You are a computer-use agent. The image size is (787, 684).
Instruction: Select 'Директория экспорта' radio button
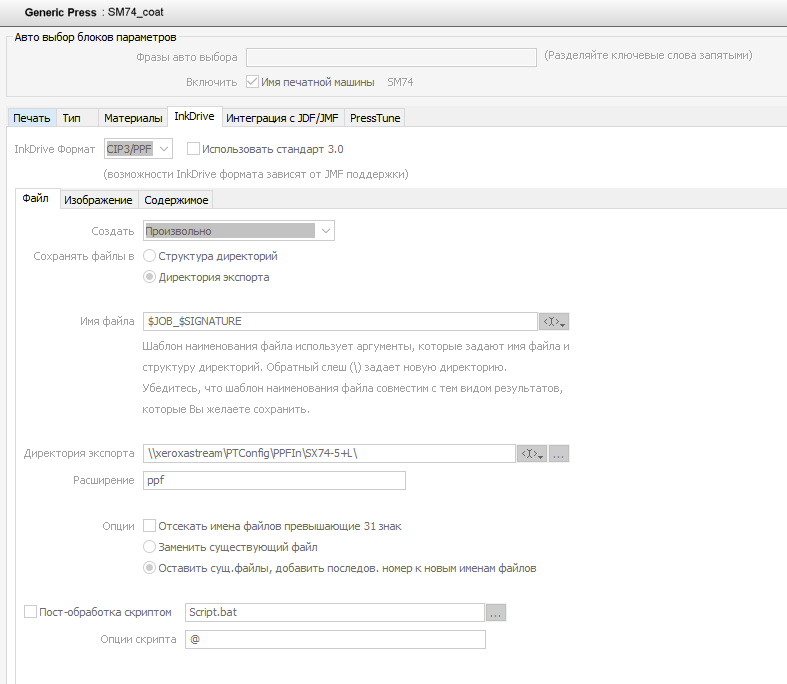coord(149,277)
